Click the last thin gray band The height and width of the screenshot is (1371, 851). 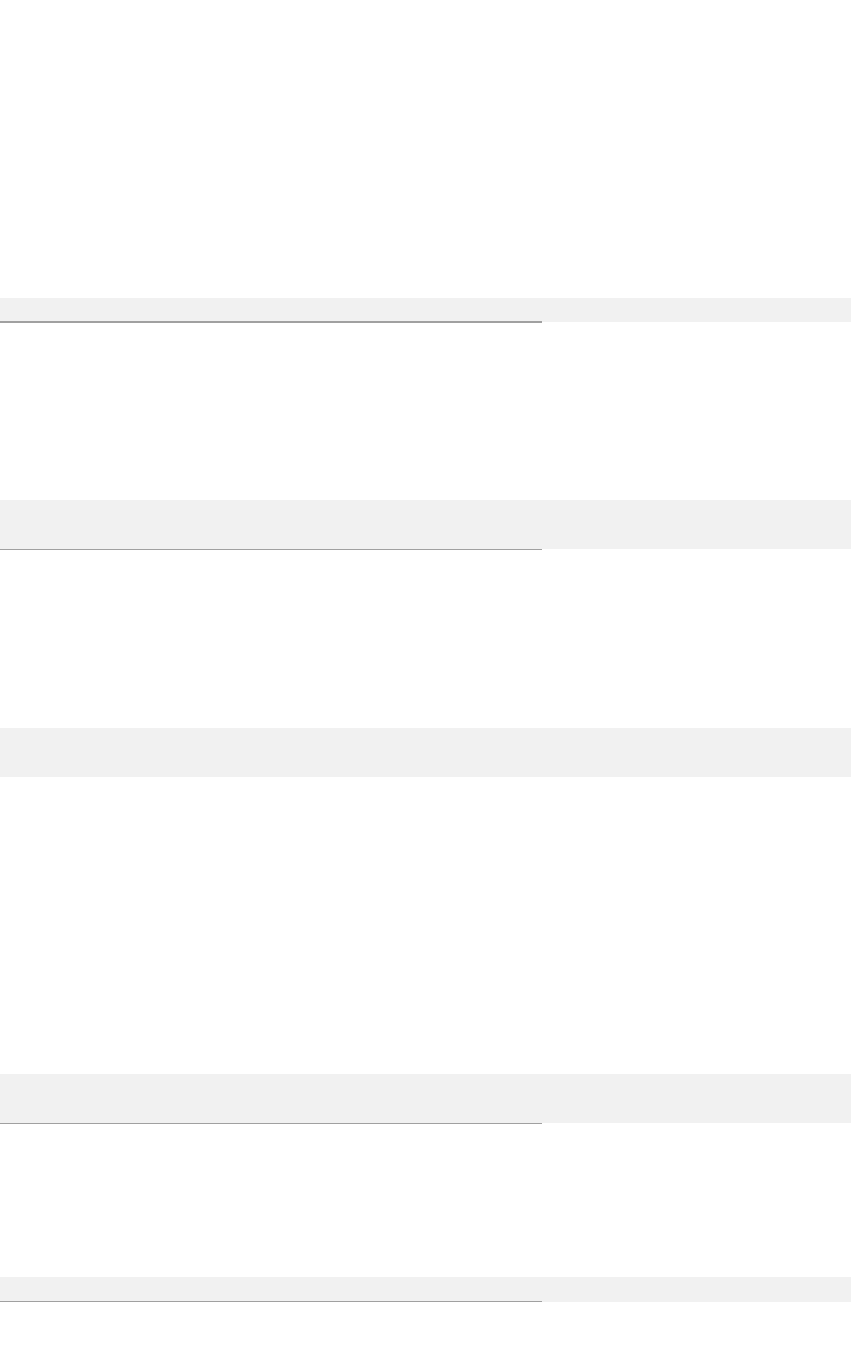[425, 1288]
